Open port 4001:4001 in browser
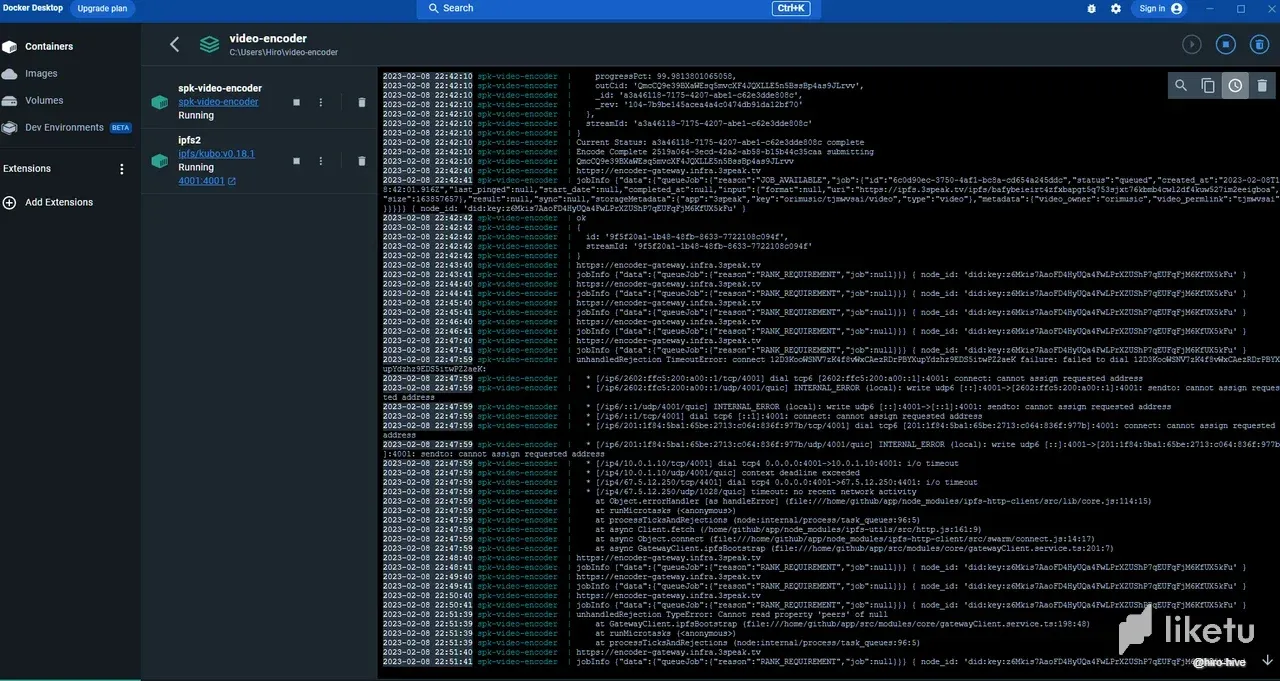 coord(207,181)
